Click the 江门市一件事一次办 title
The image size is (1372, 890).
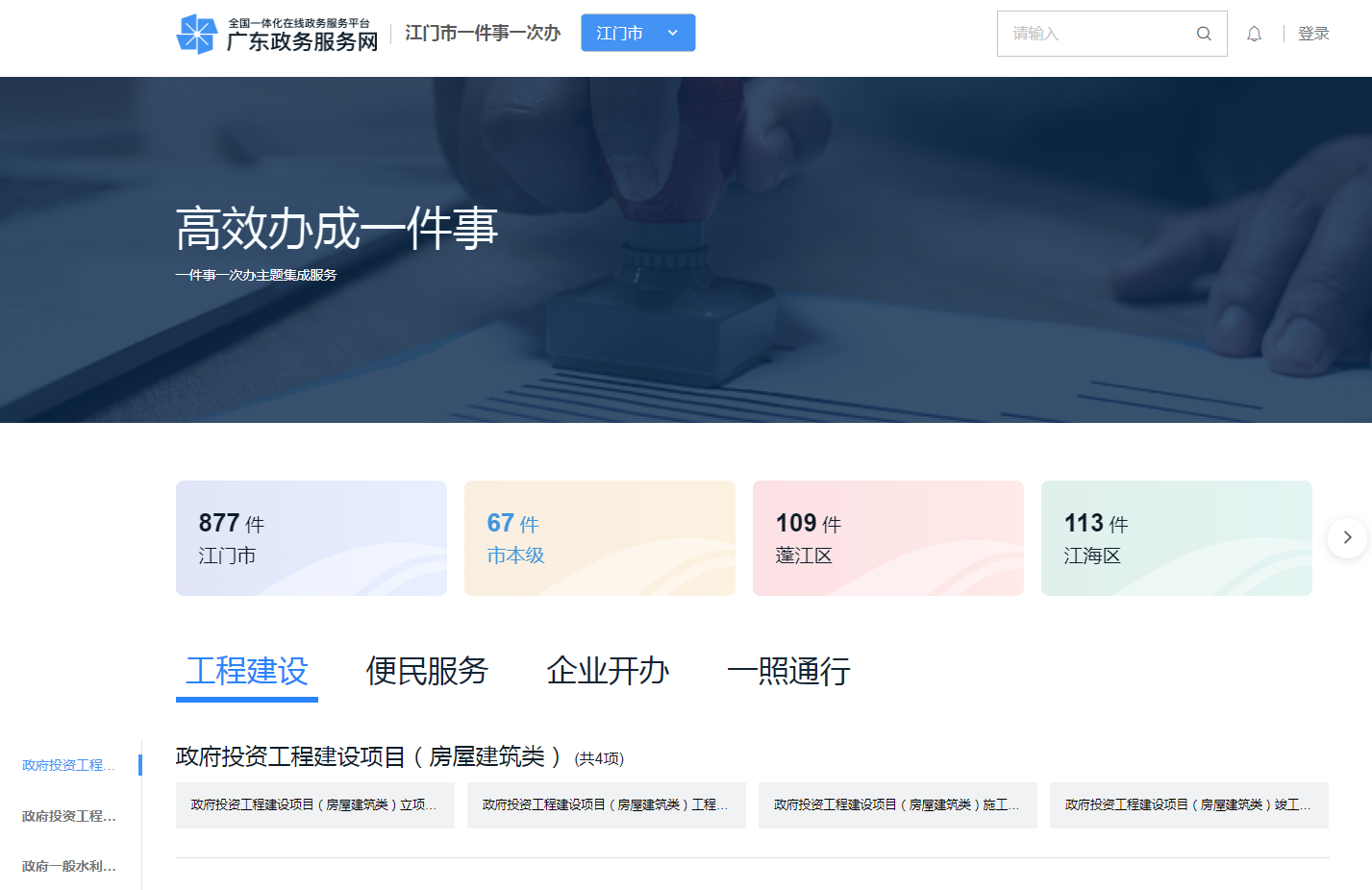[483, 34]
